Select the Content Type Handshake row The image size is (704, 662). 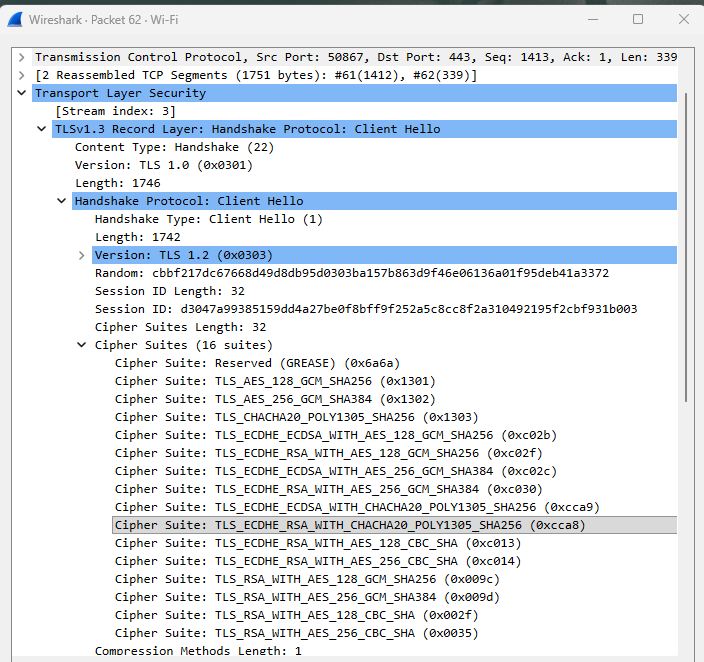click(x=174, y=147)
